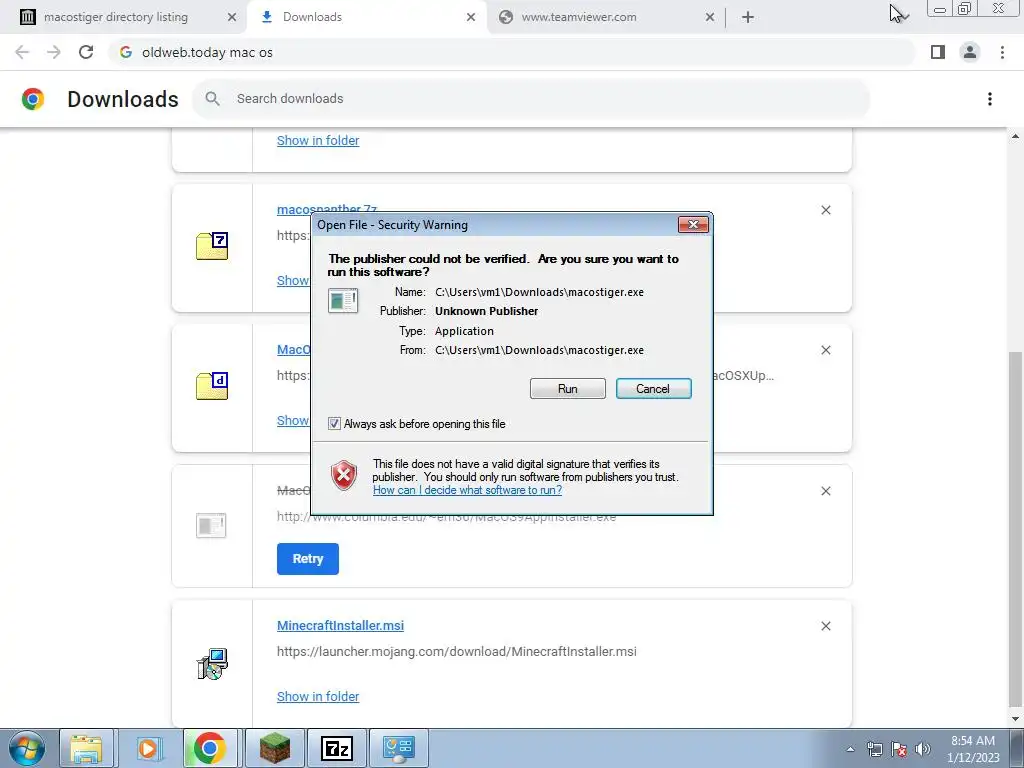Screen dimensions: 1024x768
Task: Close the Security Warning dialog with X
Action: (693, 225)
